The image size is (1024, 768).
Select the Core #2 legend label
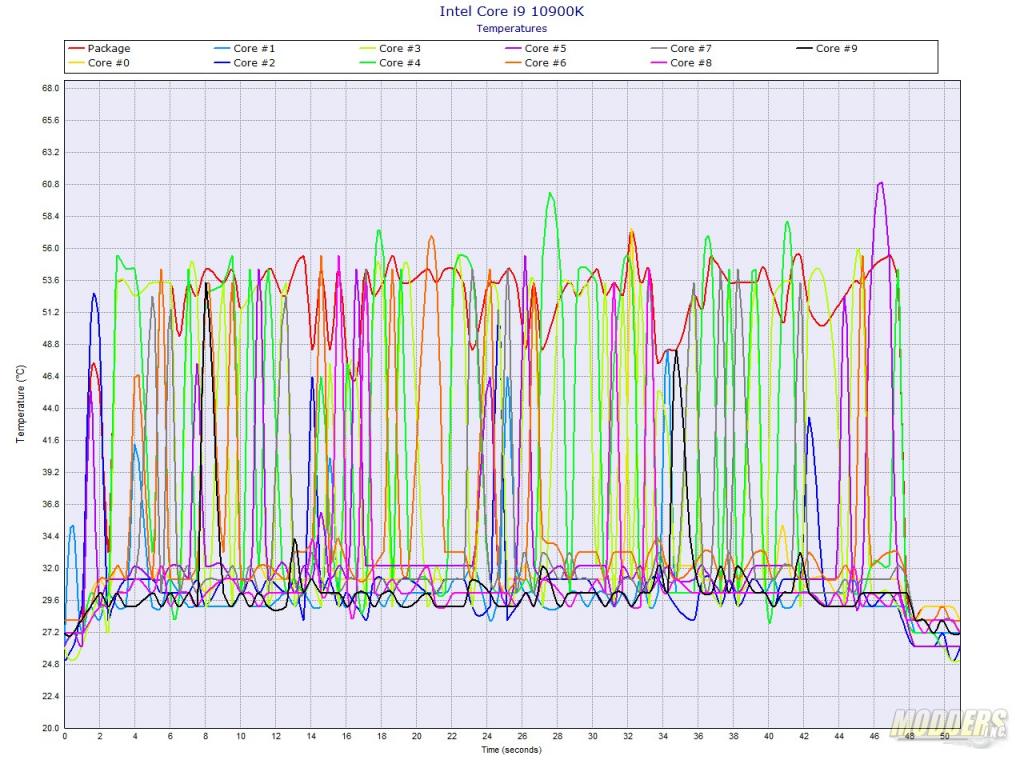pos(254,63)
